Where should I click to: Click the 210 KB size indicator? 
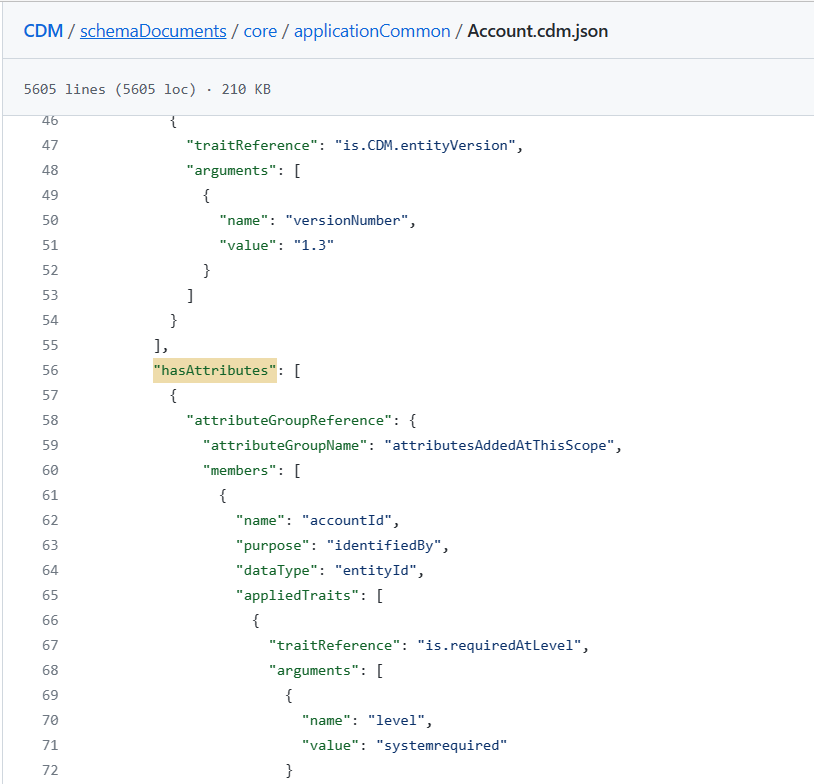click(244, 89)
